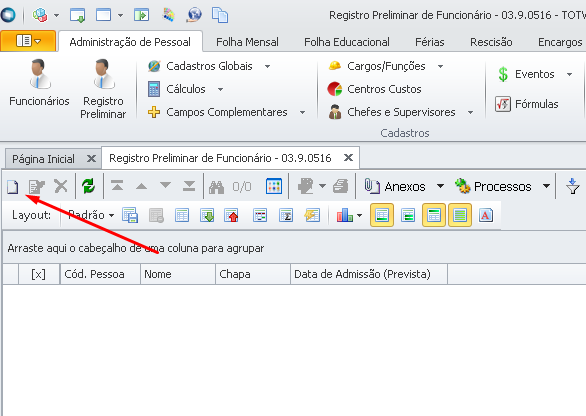Switch to Folha Mensal ribbon tab
This screenshot has width=586, height=416.
pos(247,42)
